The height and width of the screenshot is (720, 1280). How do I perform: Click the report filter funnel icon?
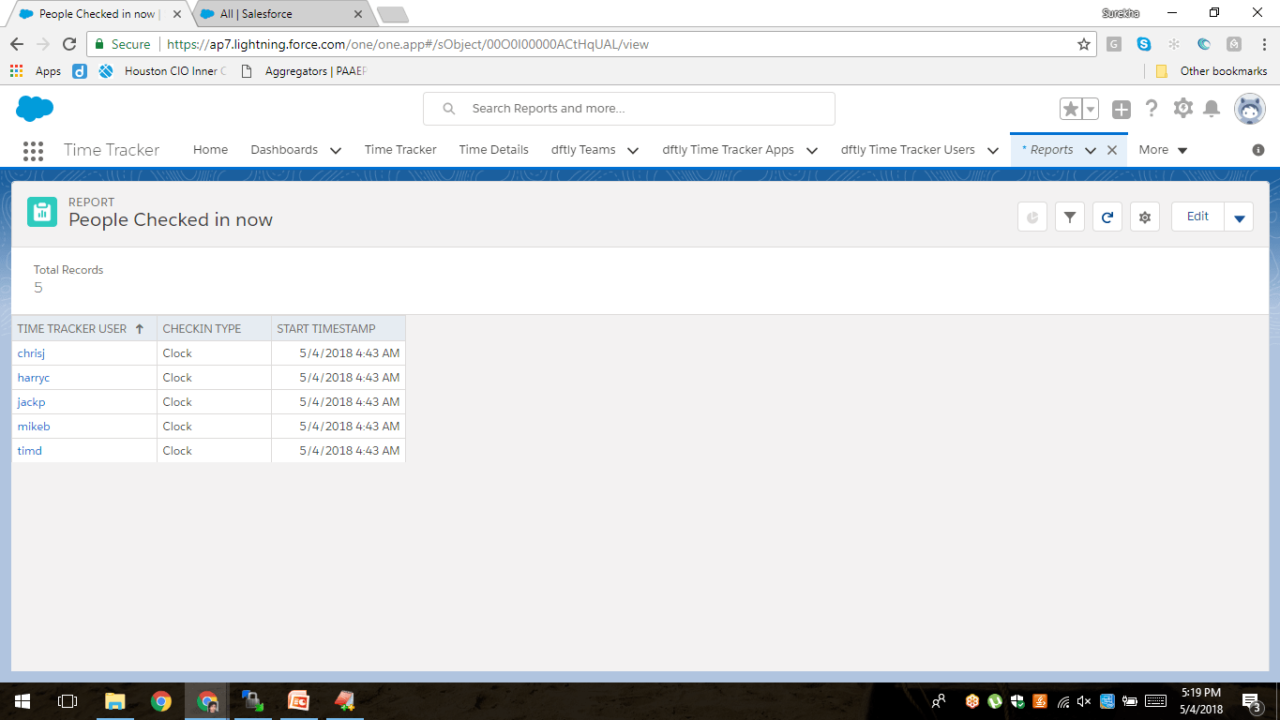click(x=1070, y=217)
